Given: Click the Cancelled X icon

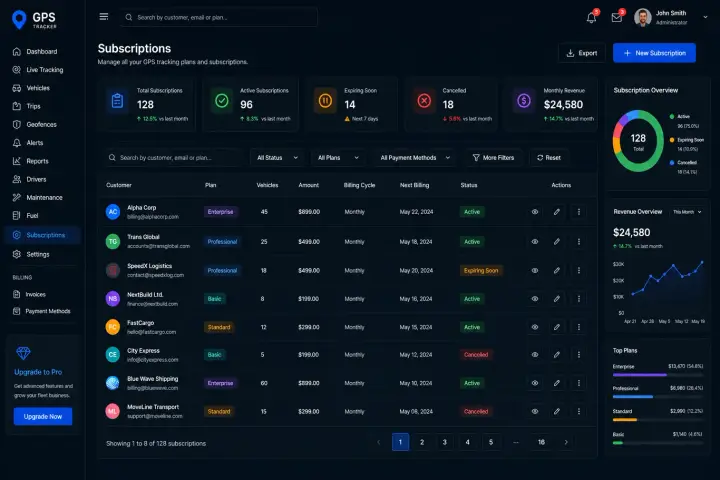Looking at the screenshot, I should 424,100.
